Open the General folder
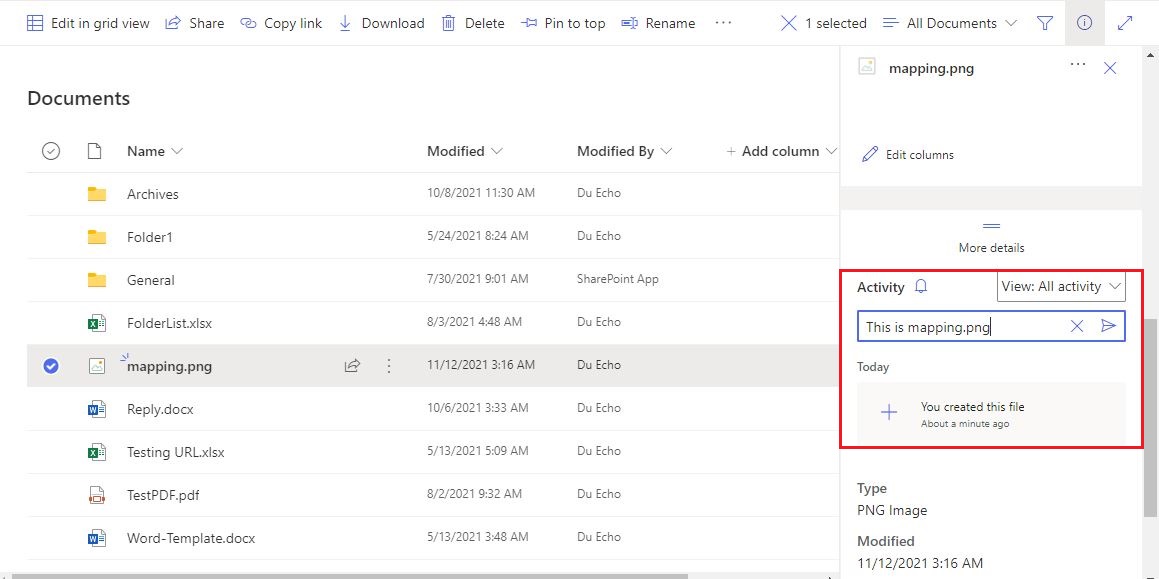This screenshot has height=579, width=1159. (x=151, y=280)
